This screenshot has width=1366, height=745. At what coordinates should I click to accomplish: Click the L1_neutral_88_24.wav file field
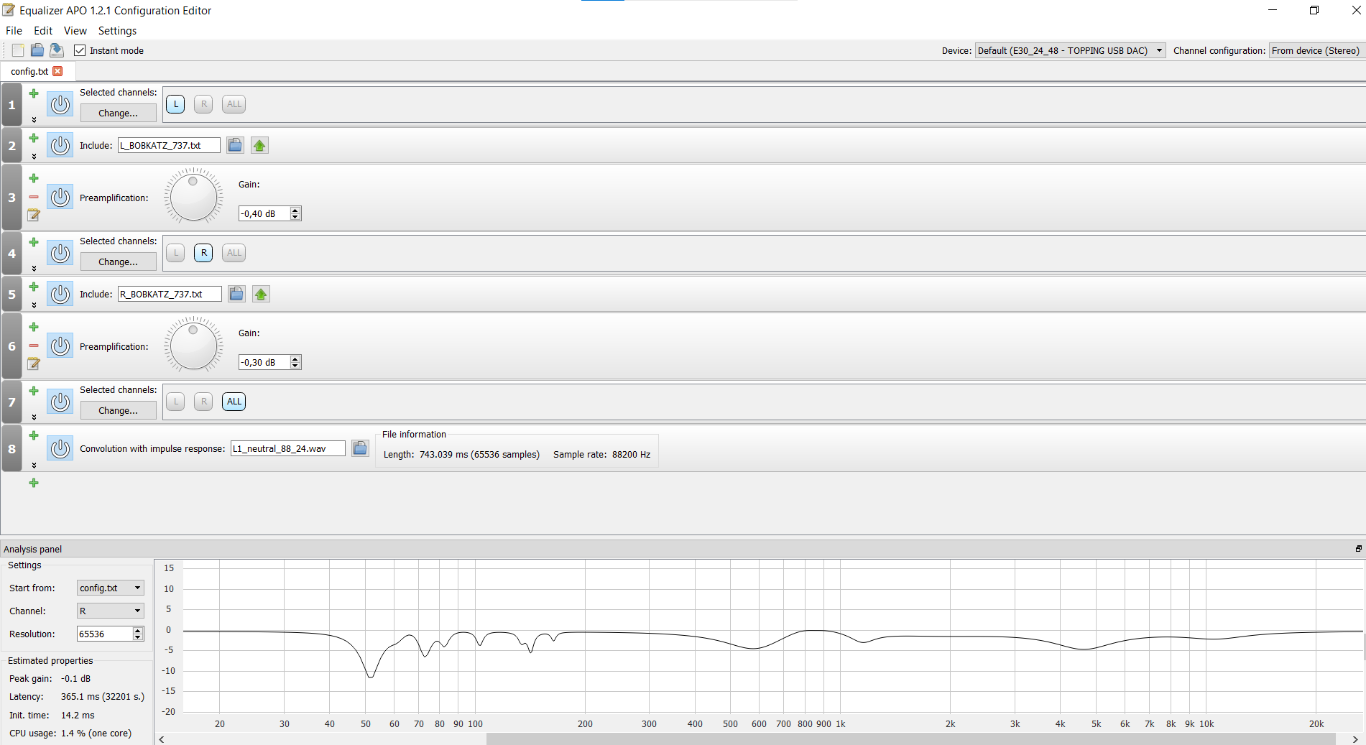pyautogui.click(x=288, y=449)
